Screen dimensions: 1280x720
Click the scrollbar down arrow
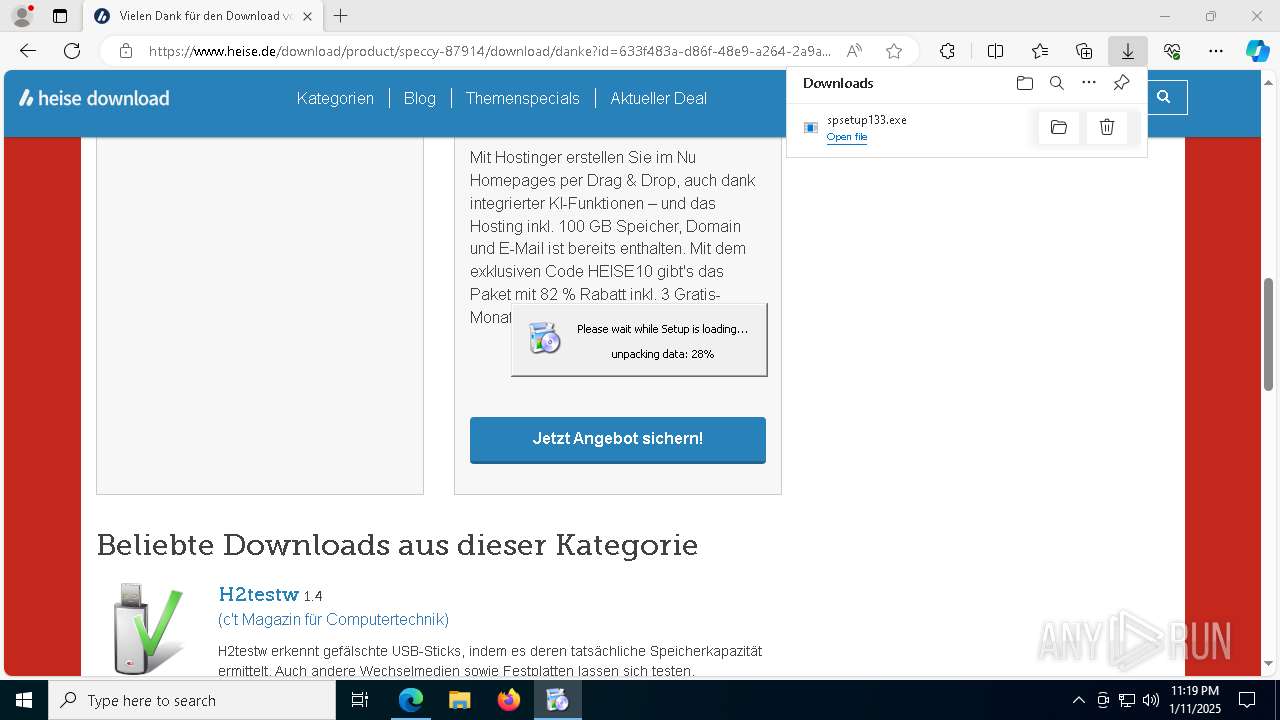click(1268, 663)
